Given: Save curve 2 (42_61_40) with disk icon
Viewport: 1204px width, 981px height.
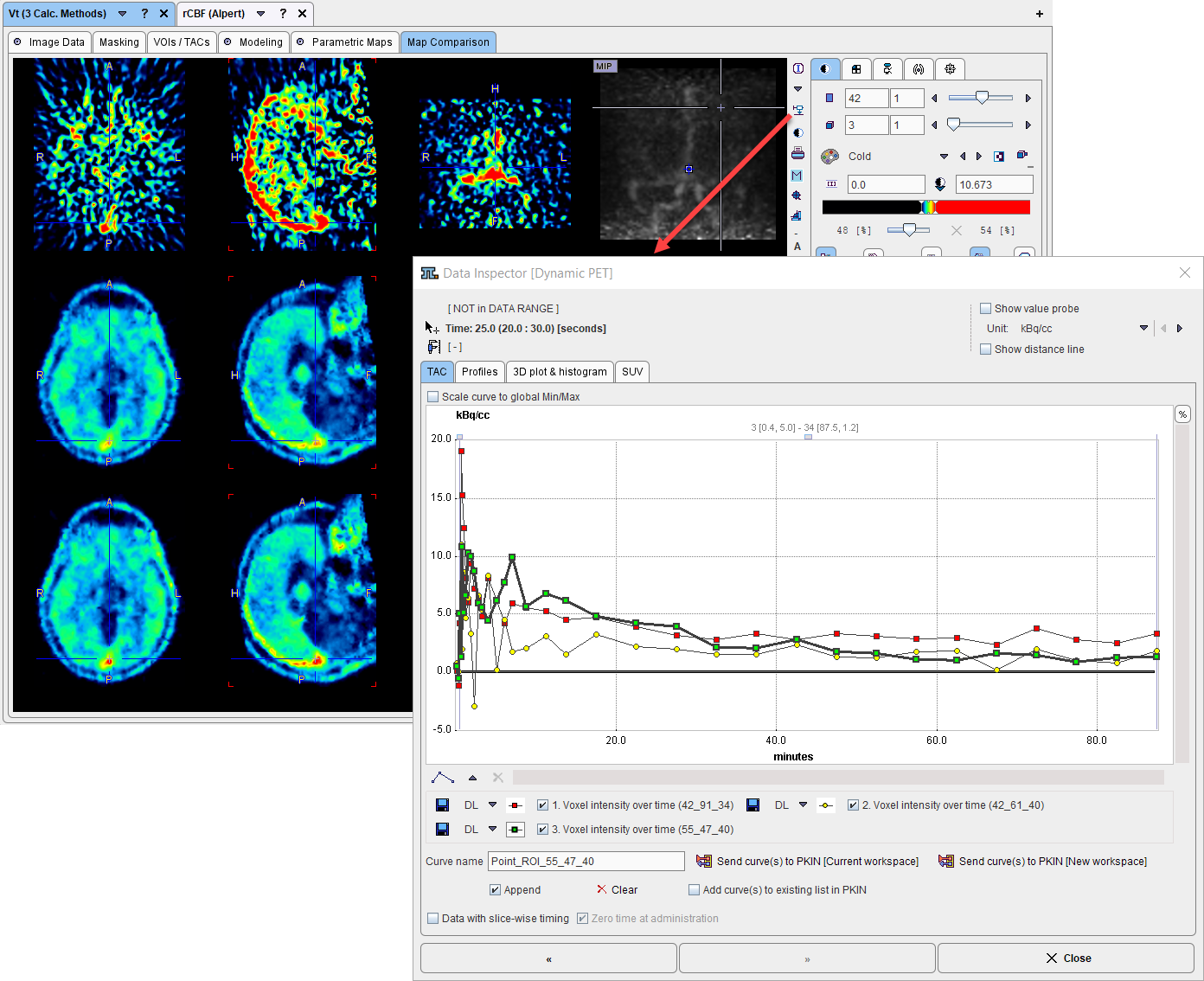Looking at the screenshot, I should (x=752, y=805).
